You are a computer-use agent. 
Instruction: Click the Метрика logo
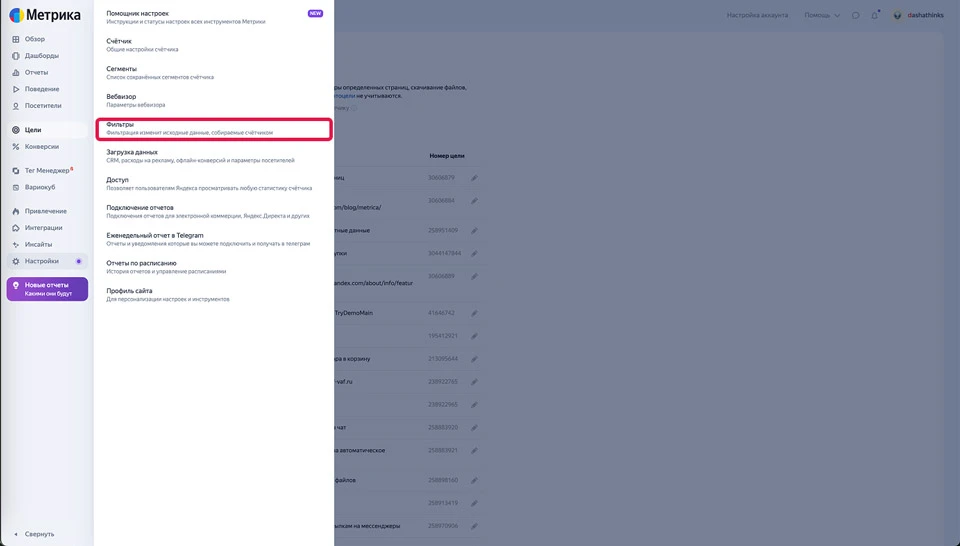pyautogui.click(x=45, y=15)
